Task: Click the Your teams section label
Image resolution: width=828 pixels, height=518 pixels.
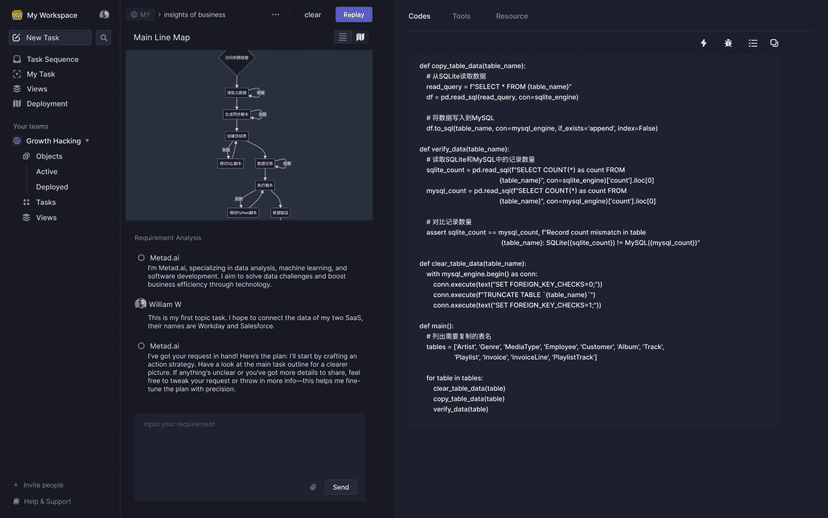Action: (31, 126)
